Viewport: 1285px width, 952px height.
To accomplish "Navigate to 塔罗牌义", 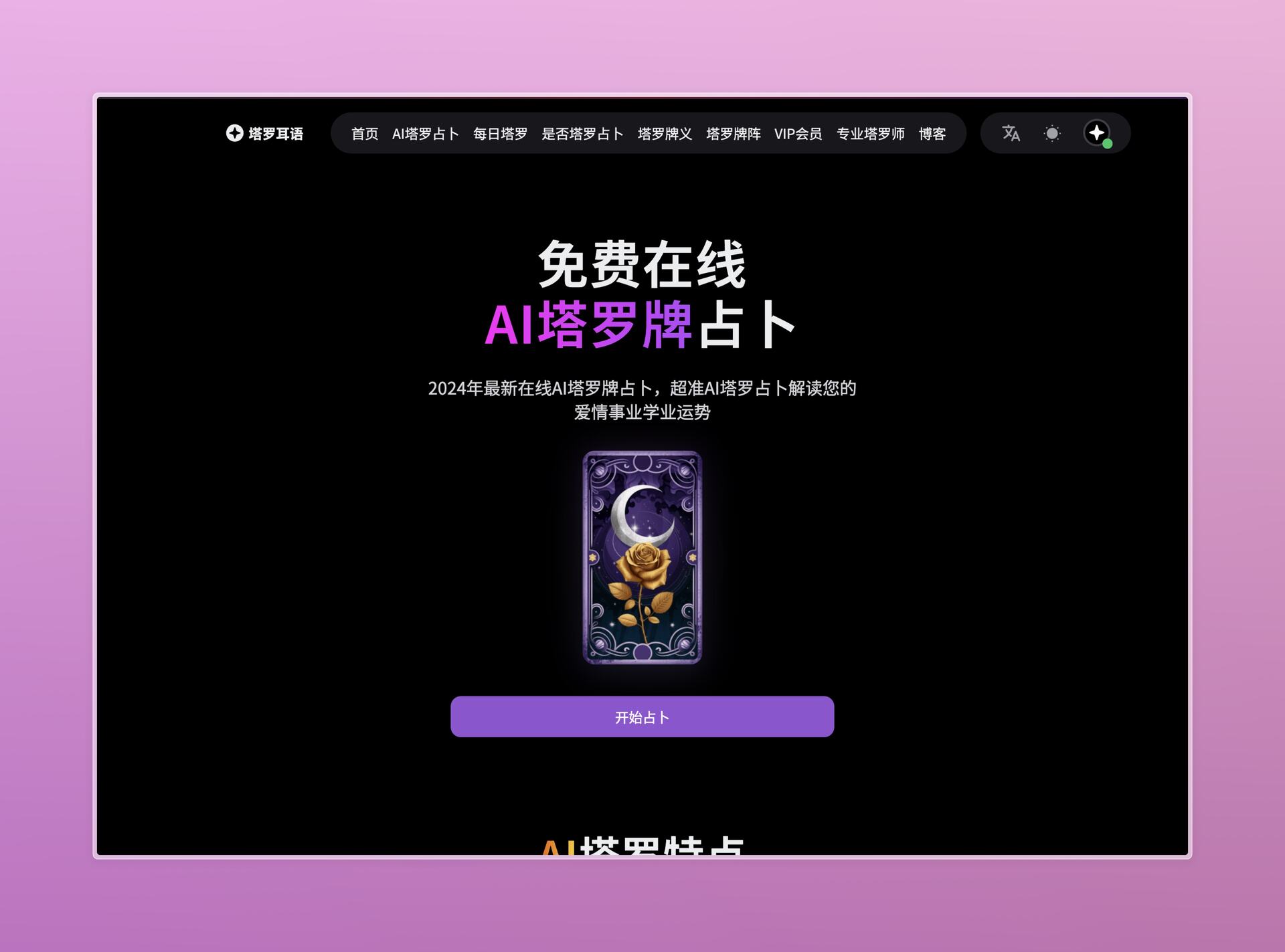I will click(665, 134).
